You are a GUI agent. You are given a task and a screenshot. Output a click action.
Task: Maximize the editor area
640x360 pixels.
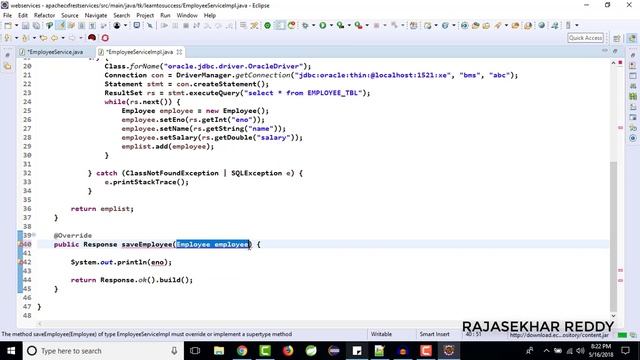pos(615,51)
